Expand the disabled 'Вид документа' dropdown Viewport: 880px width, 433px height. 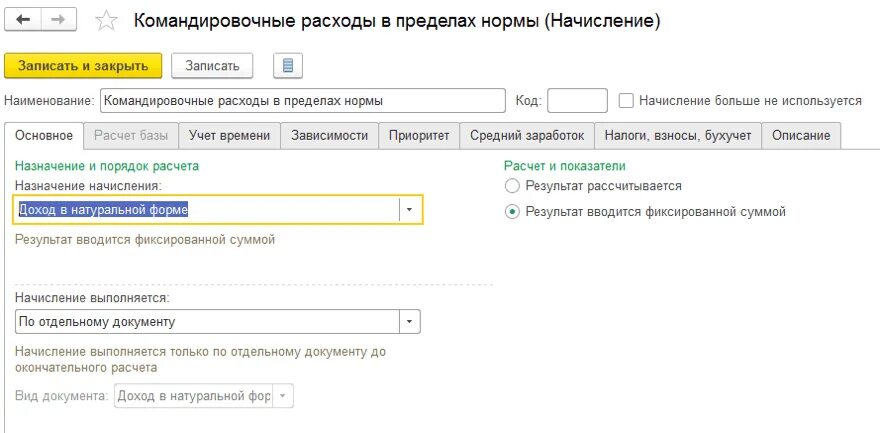click(x=283, y=396)
